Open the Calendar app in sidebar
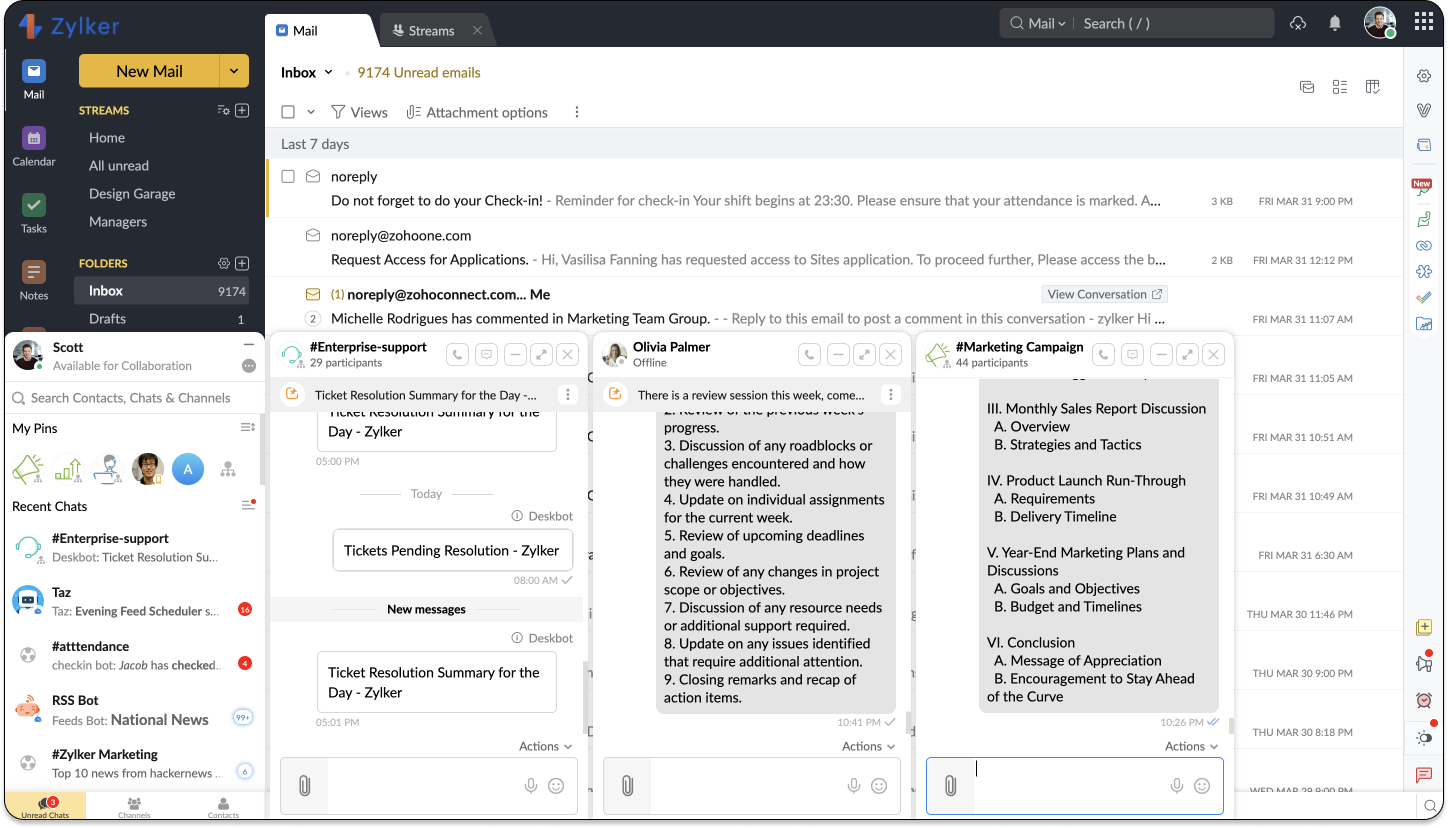Image resolution: width=1448 pixels, height=828 pixels. [34, 146]
